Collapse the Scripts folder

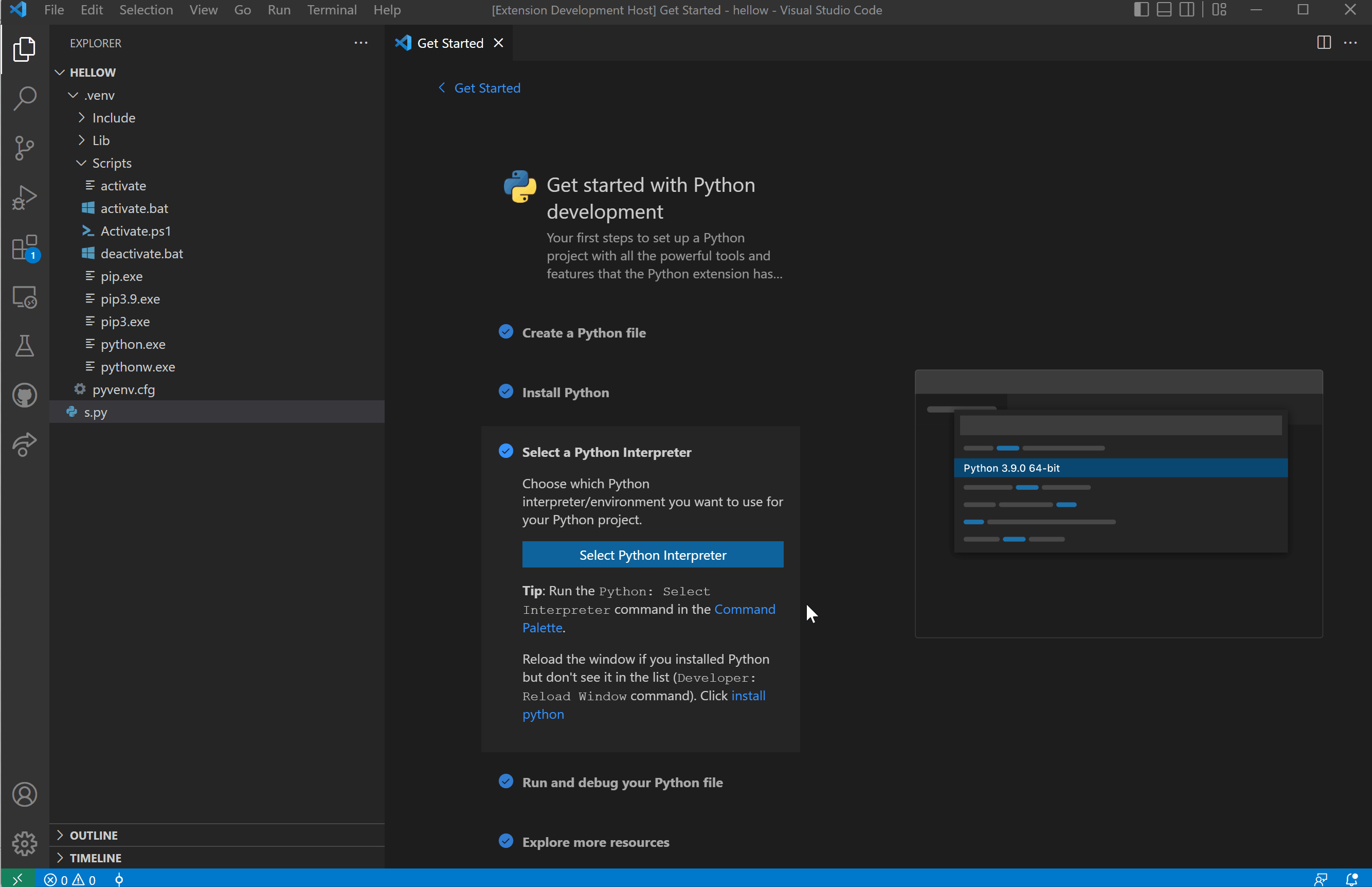81,163
